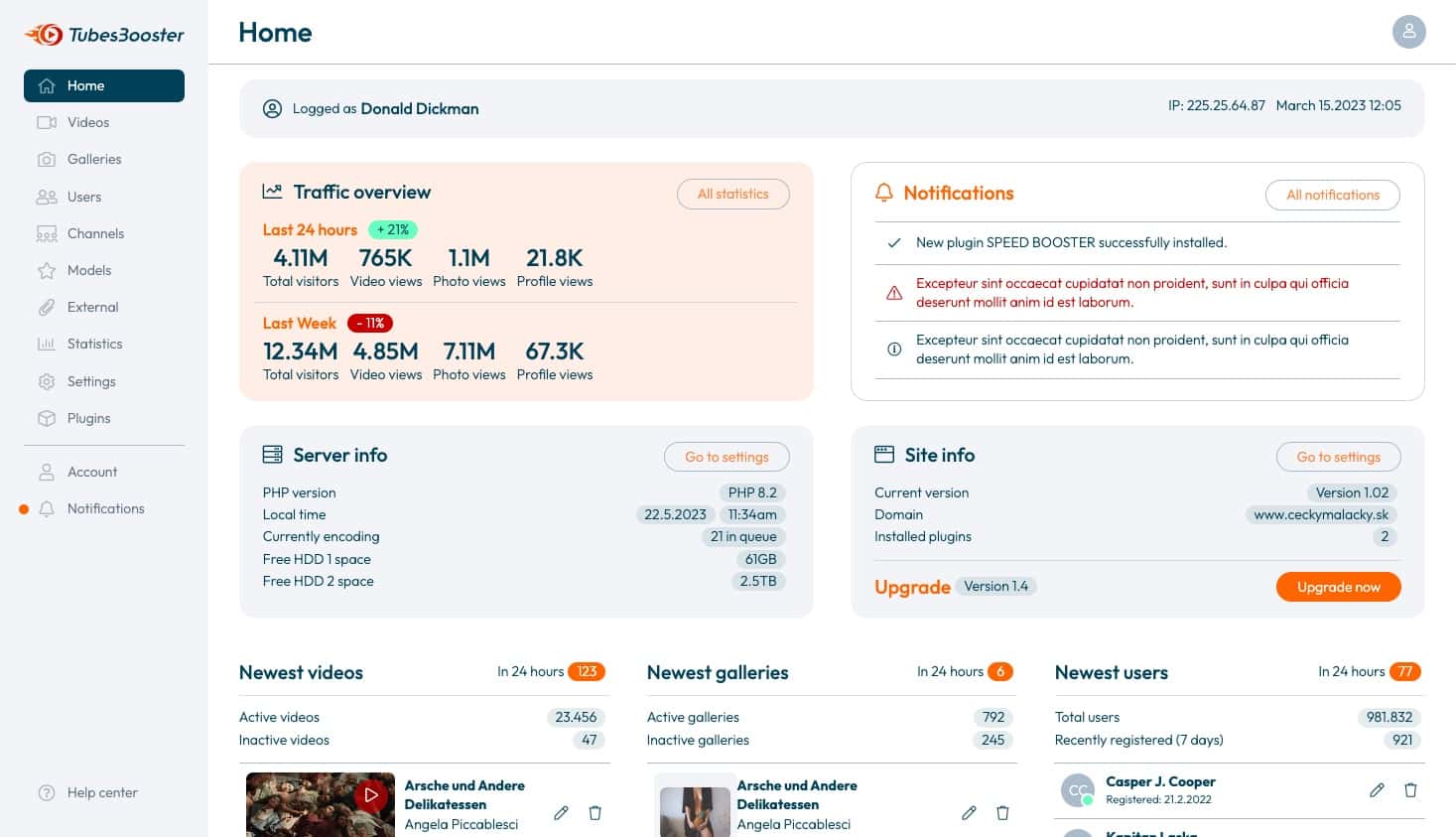Click the user avatar icon in header
Screen dimensions: 1456x837
[x=1408, y=32]
